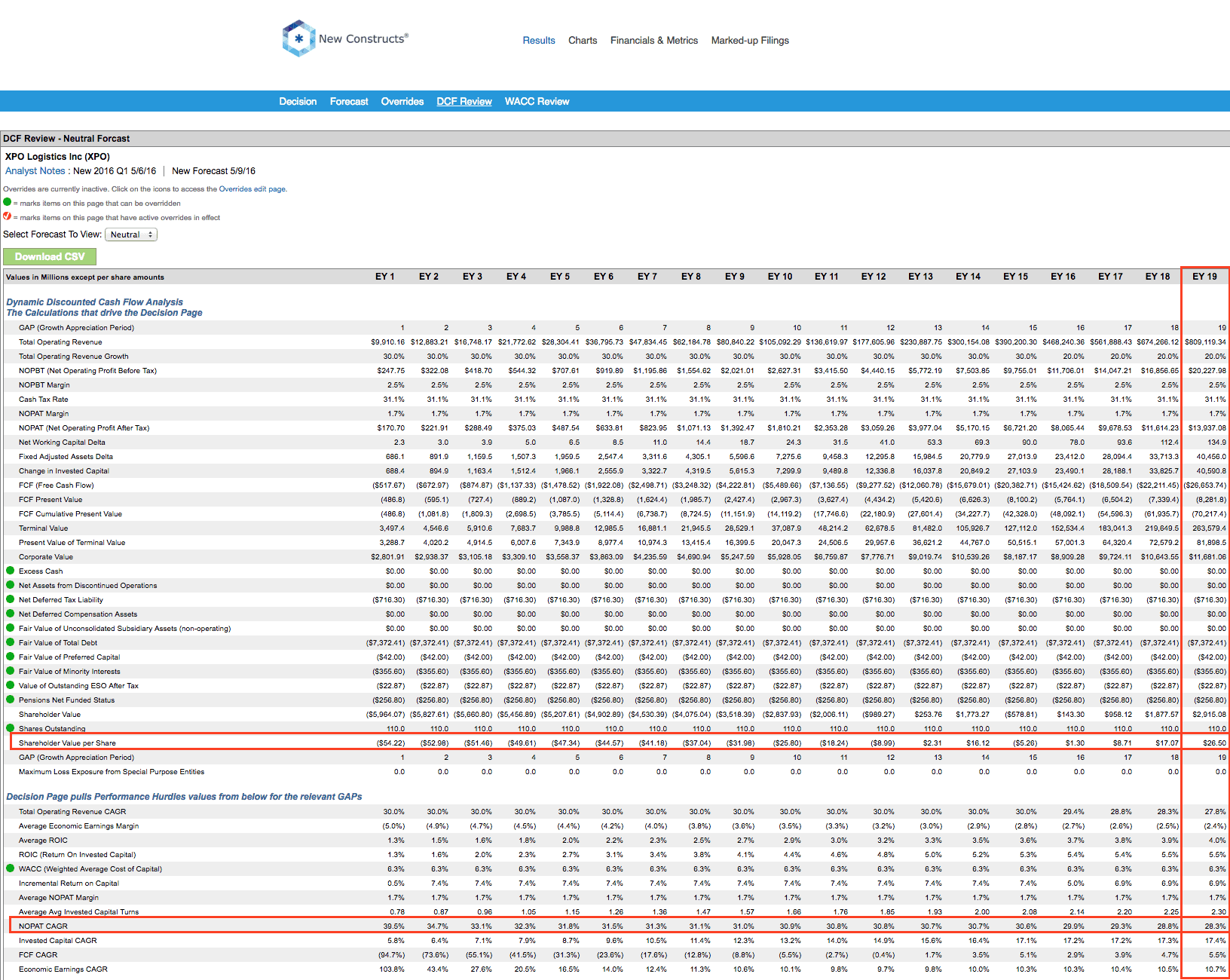This screenshot has height=980, width=1230.
Task: Open the Results tab
Action: tap(539, 41)
